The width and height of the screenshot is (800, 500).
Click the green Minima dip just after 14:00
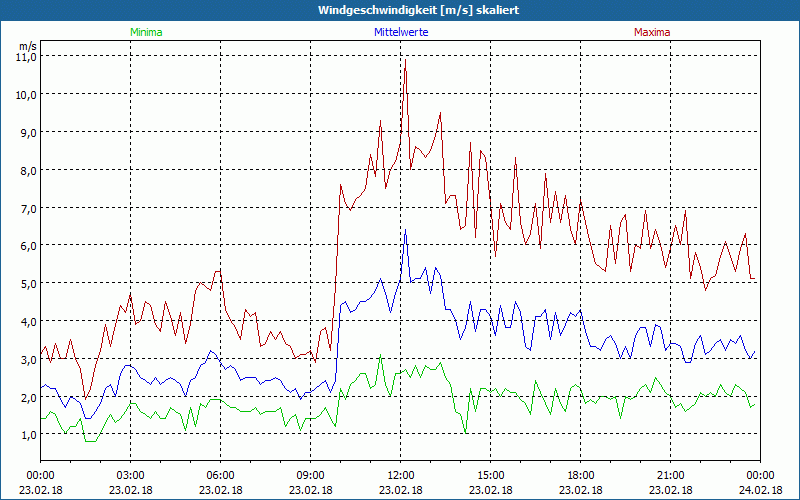click(466, 433)
